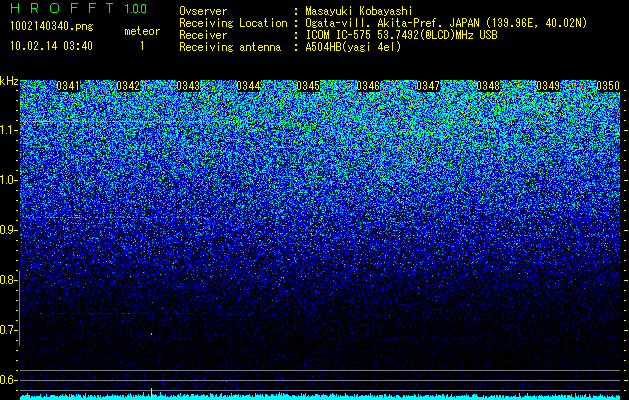Click the 0342 time marker

coord(128,86)
